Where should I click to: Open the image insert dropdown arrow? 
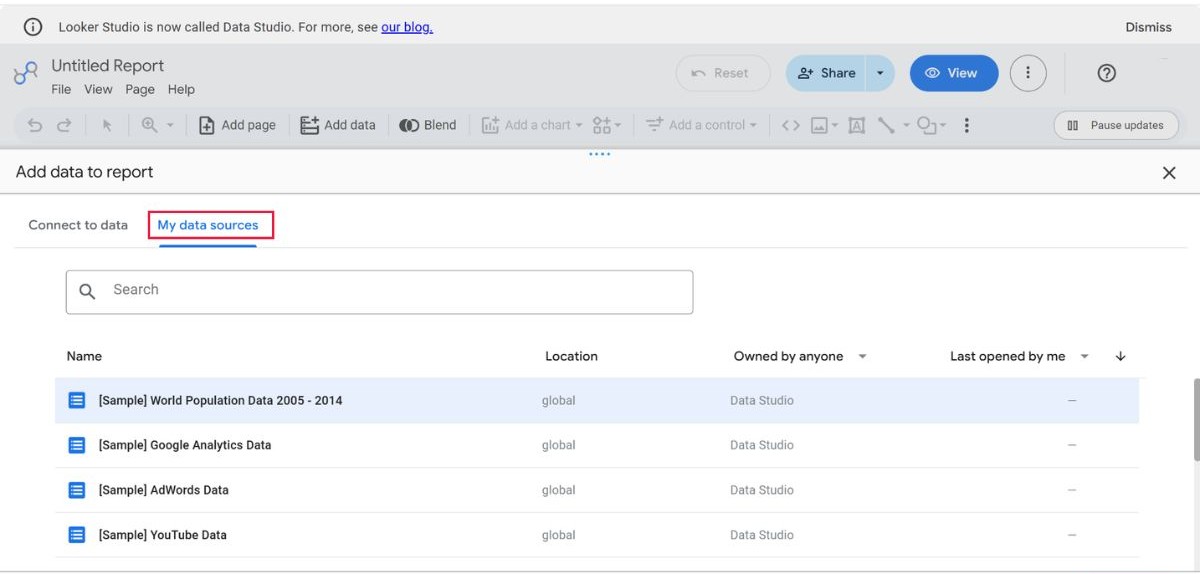[834, 125]
